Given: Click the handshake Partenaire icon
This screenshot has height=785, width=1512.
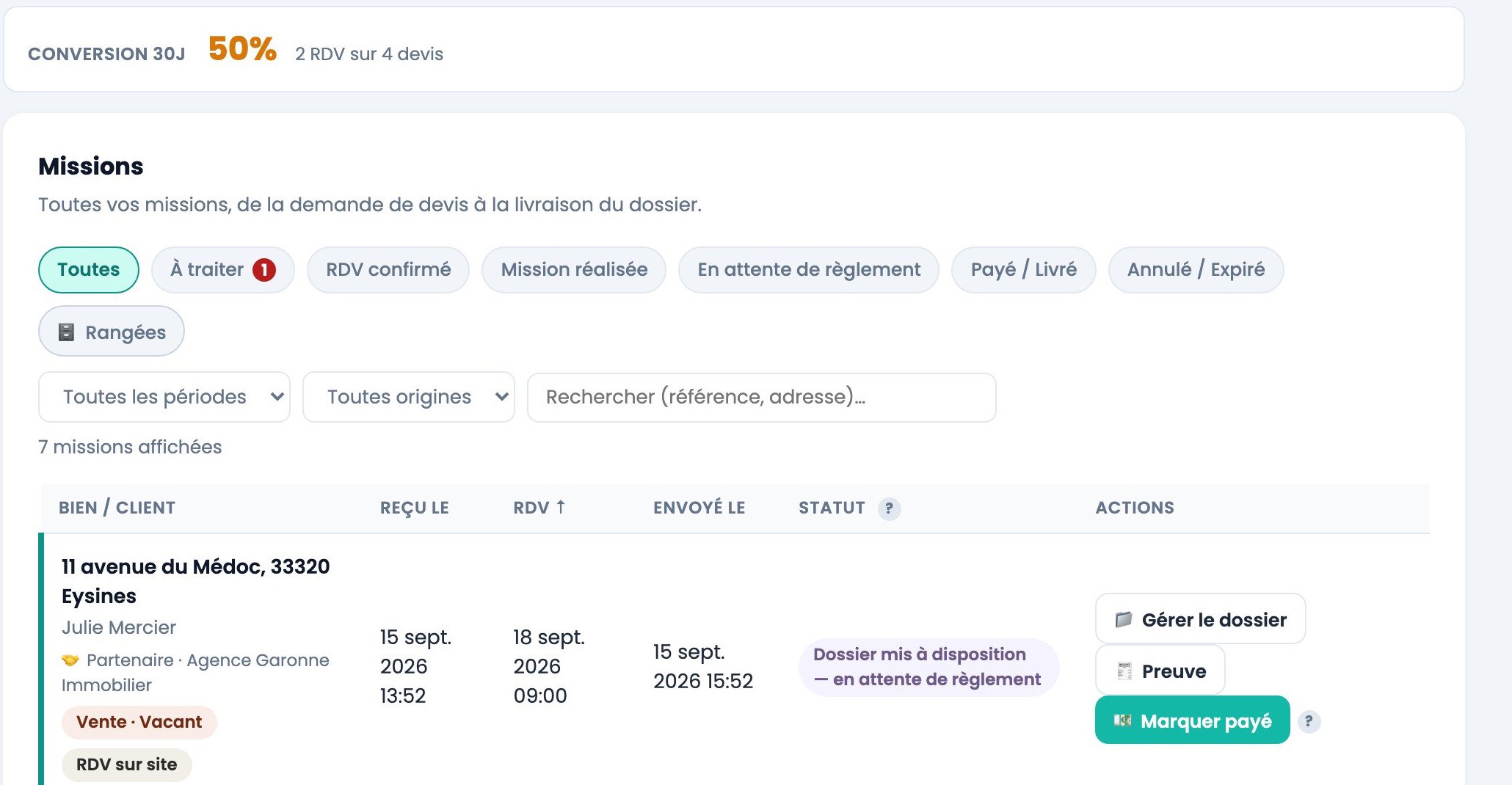Looking at the screenshot, I should pyautogui.click(x=70, y=660).
